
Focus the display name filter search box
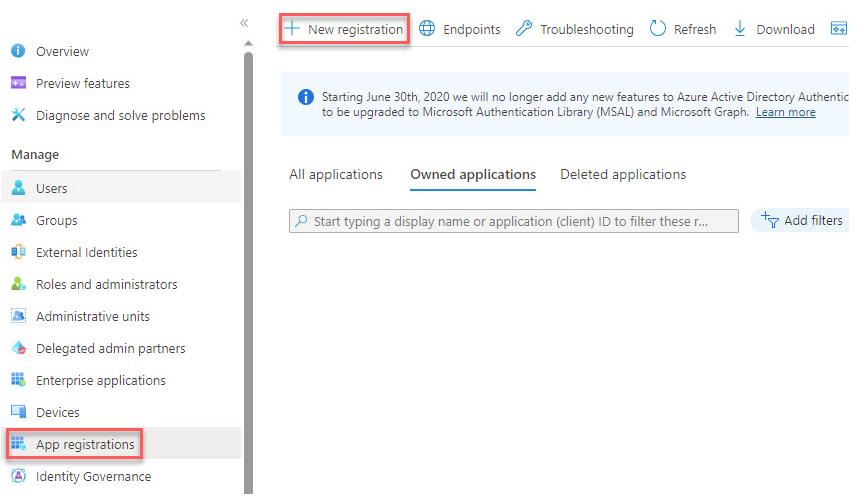514,221
